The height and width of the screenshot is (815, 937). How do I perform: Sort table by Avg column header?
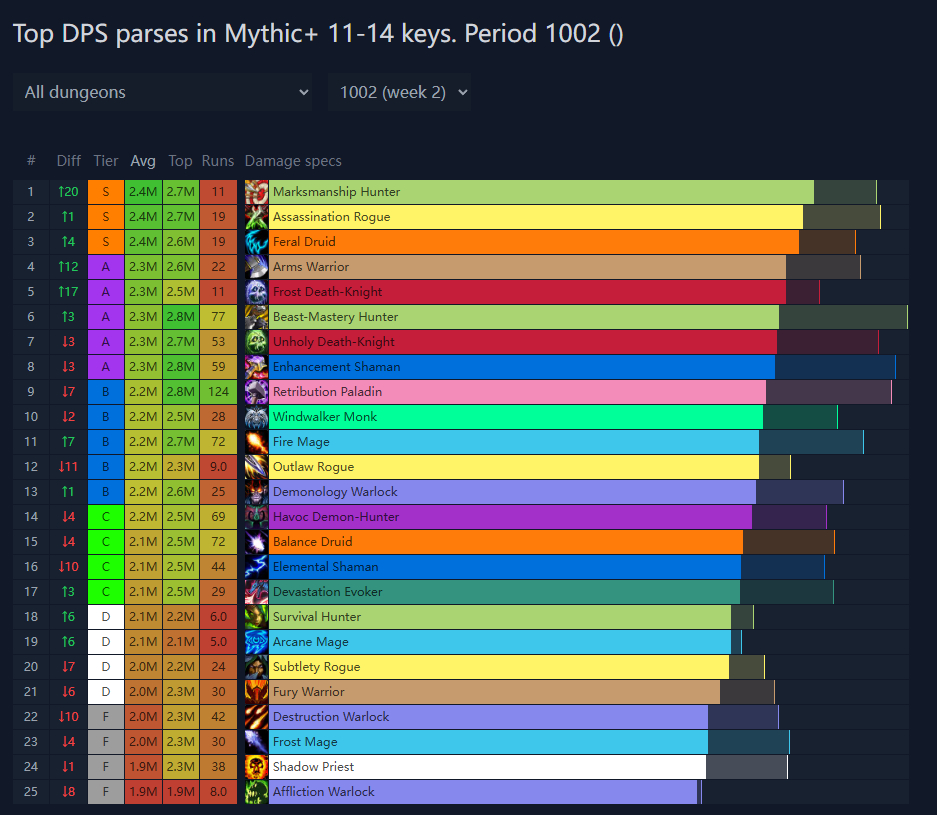click(143, 161)
